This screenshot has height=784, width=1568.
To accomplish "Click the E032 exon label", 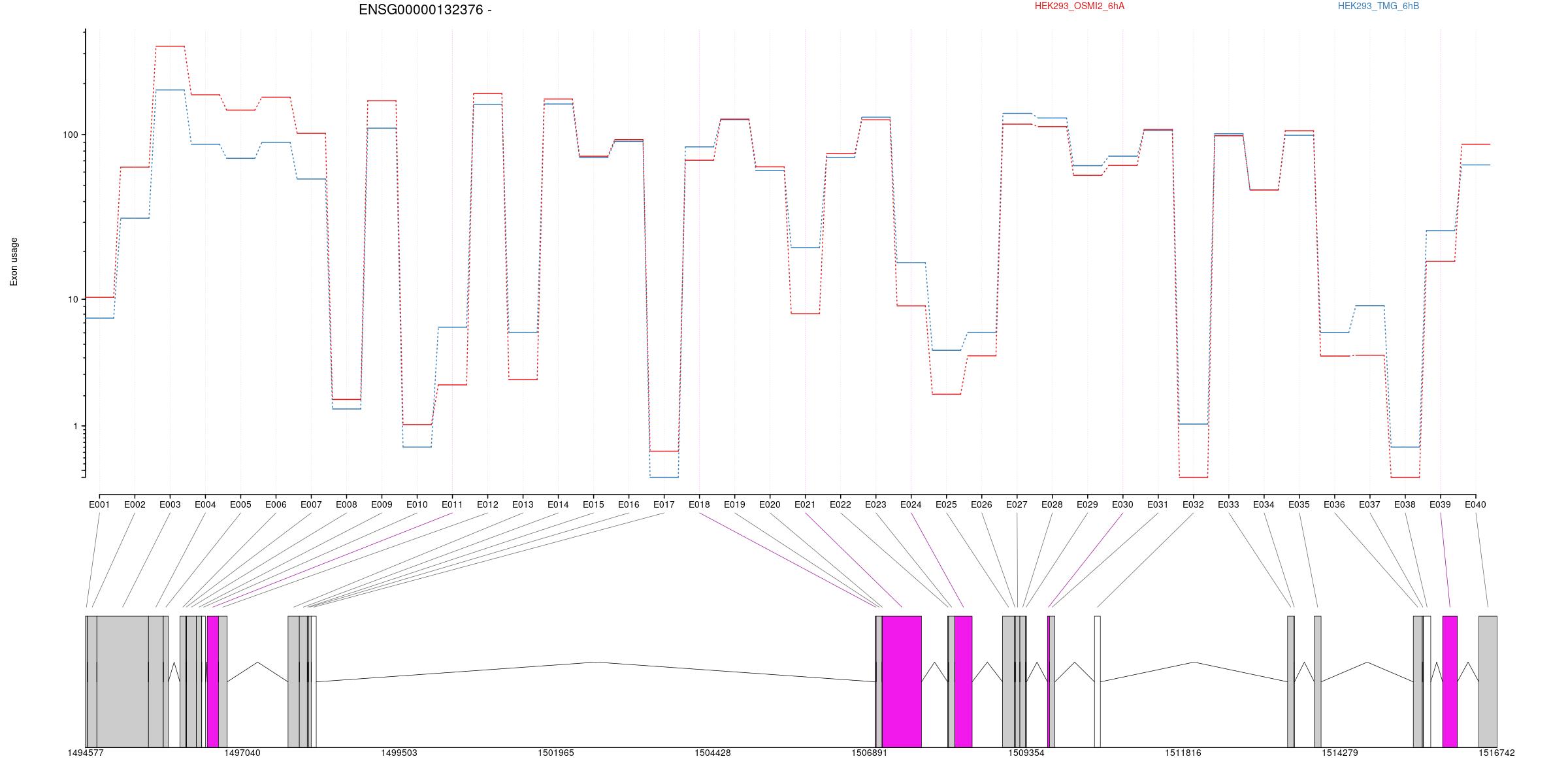I will click(x=1193, y=504).
